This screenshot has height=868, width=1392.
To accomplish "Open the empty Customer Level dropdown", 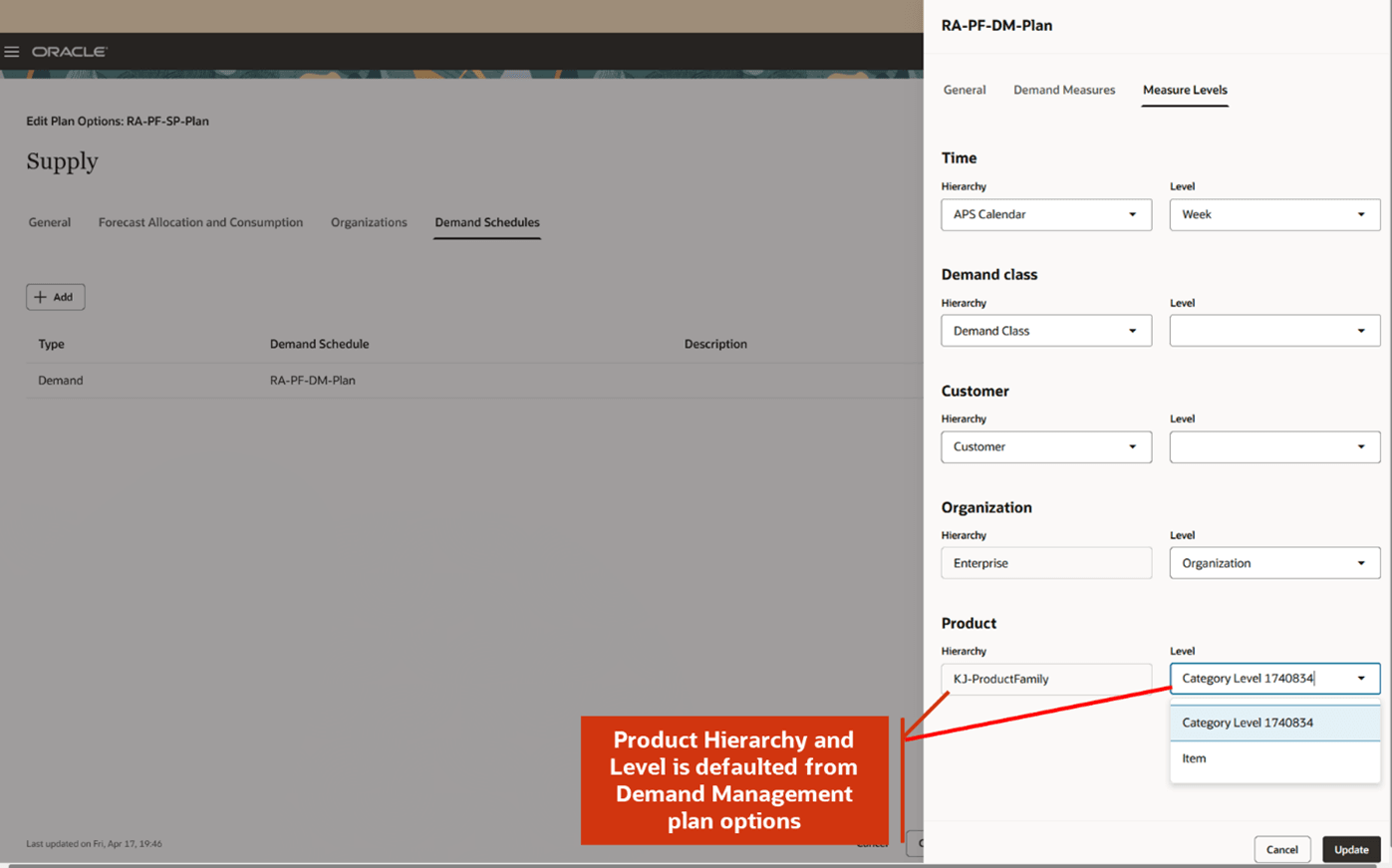I will (x=1274, y=446).
